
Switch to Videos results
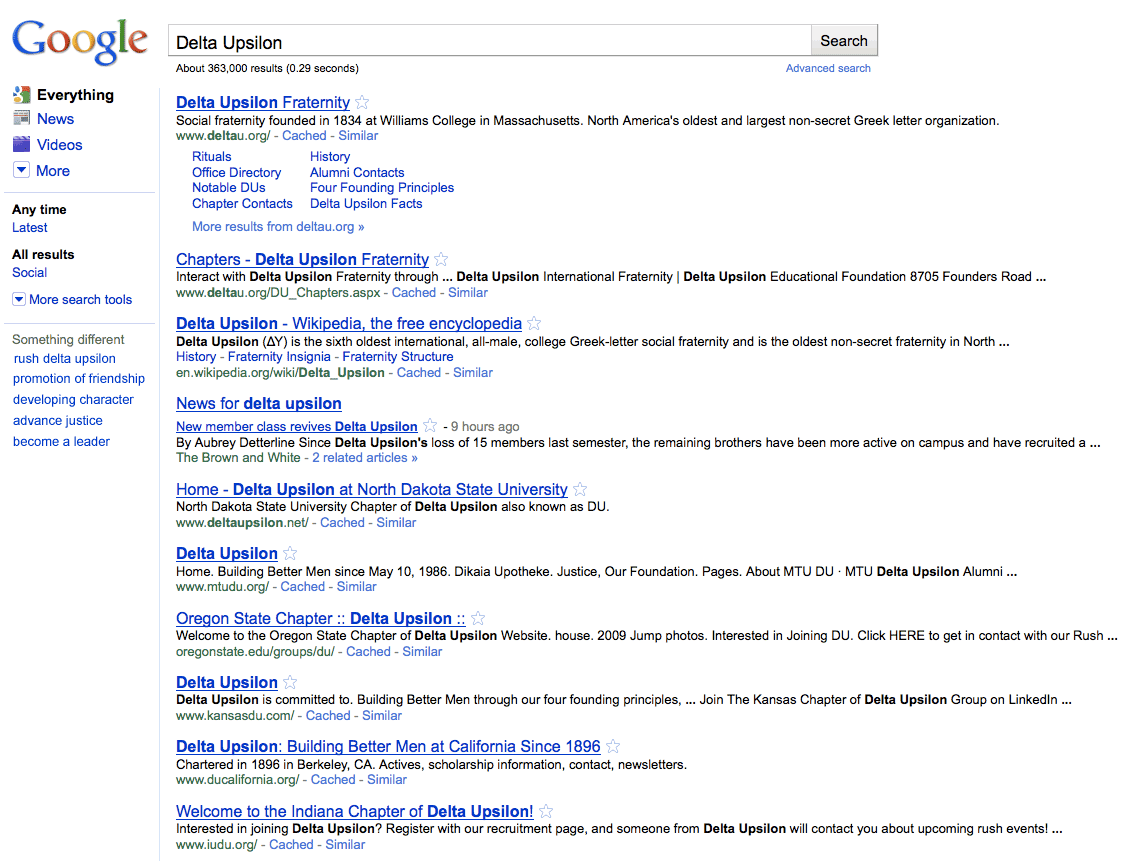click(x=59, y=144)
